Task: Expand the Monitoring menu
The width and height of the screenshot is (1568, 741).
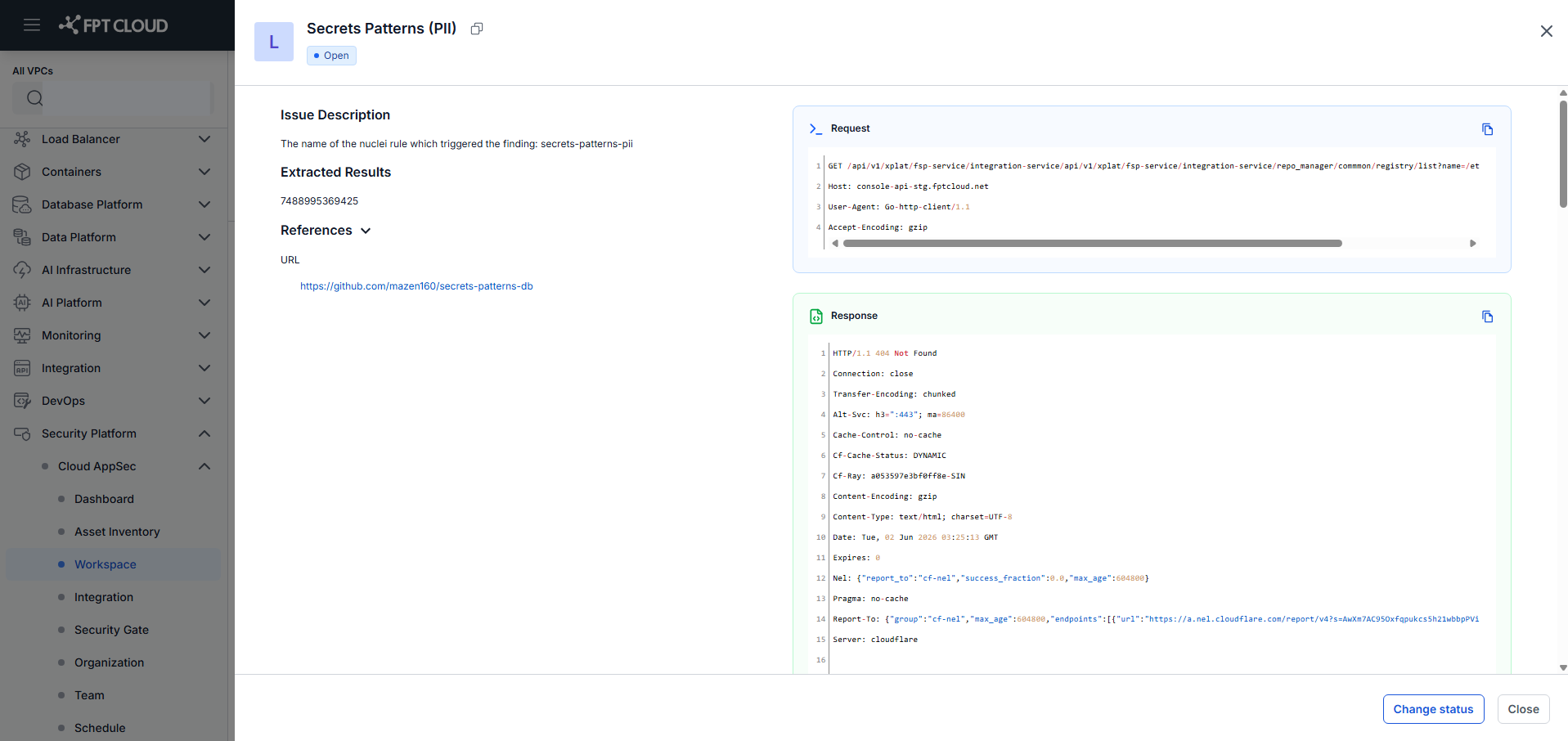Action: click(204, 335)
